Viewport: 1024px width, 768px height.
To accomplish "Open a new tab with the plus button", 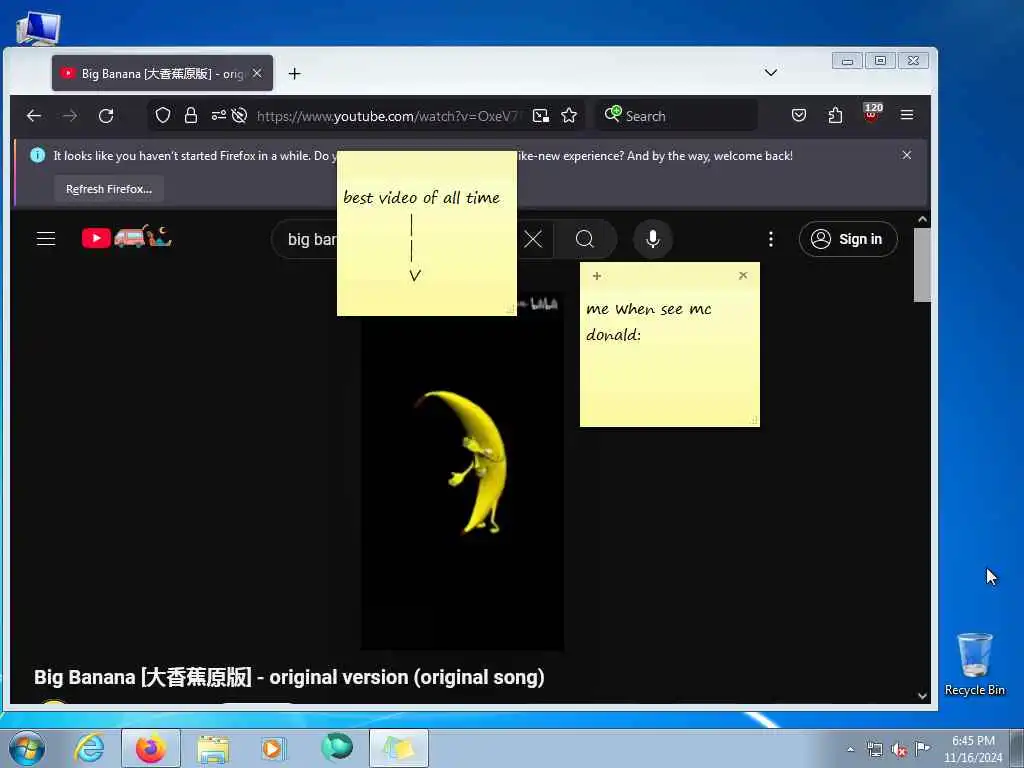I will pyautogui.click(x=295, y=74).
